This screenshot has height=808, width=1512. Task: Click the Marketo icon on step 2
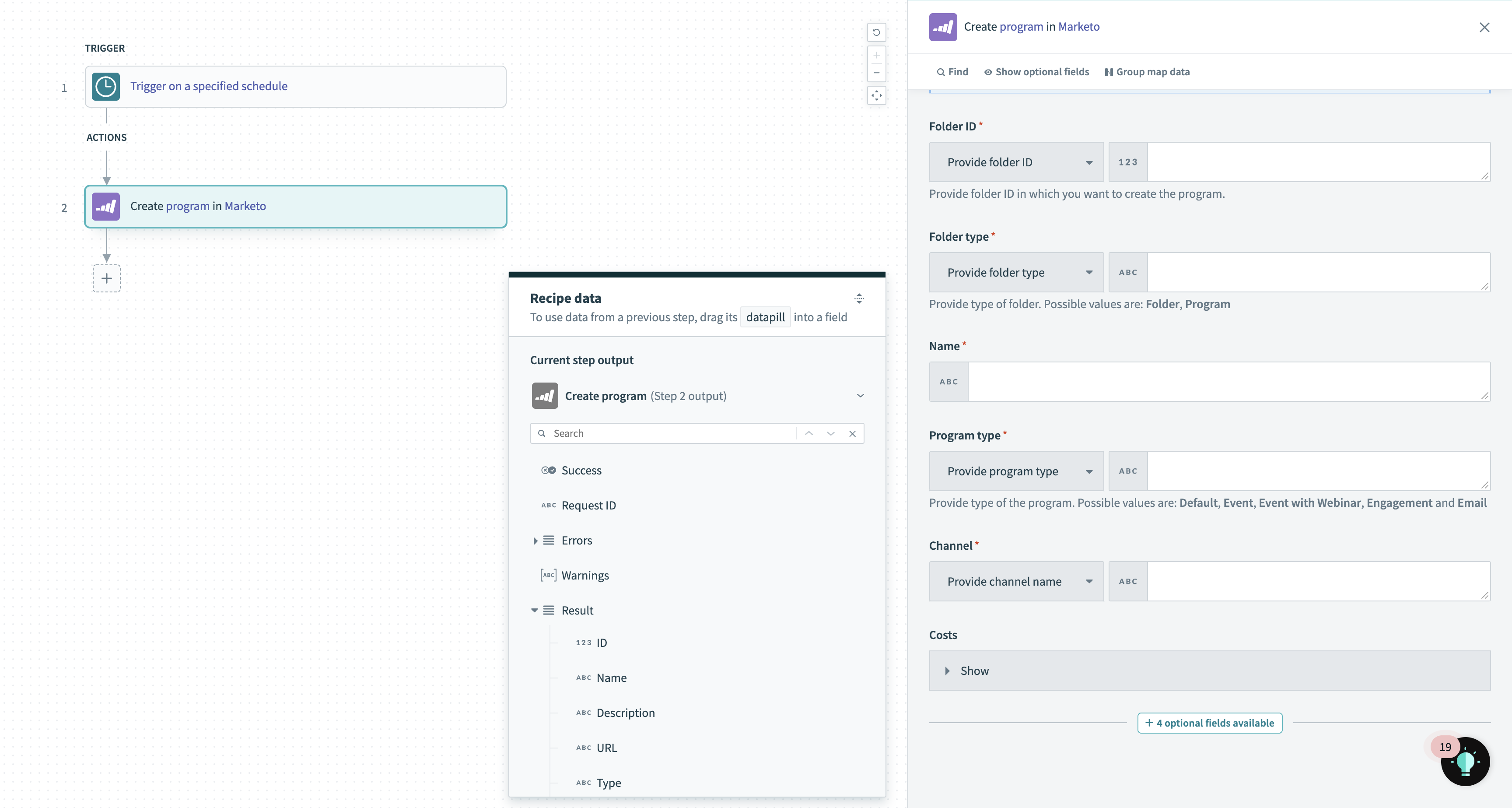point(105,206)
